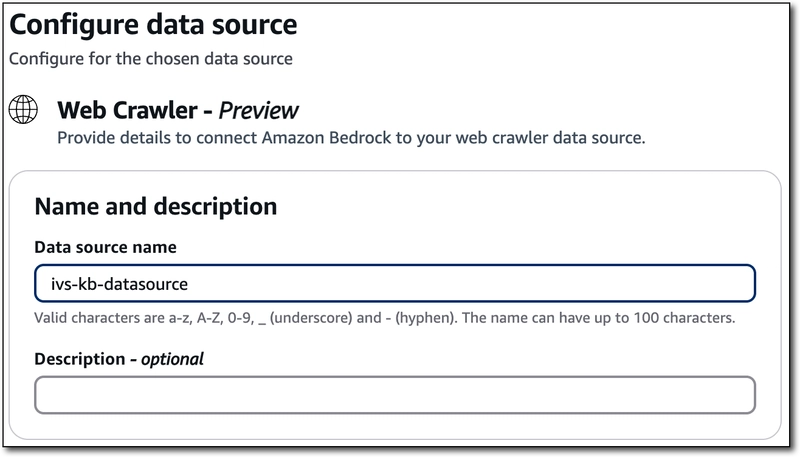Click the 'Web Crawler' title text
800x457 pixels.
tap(127, 110)
